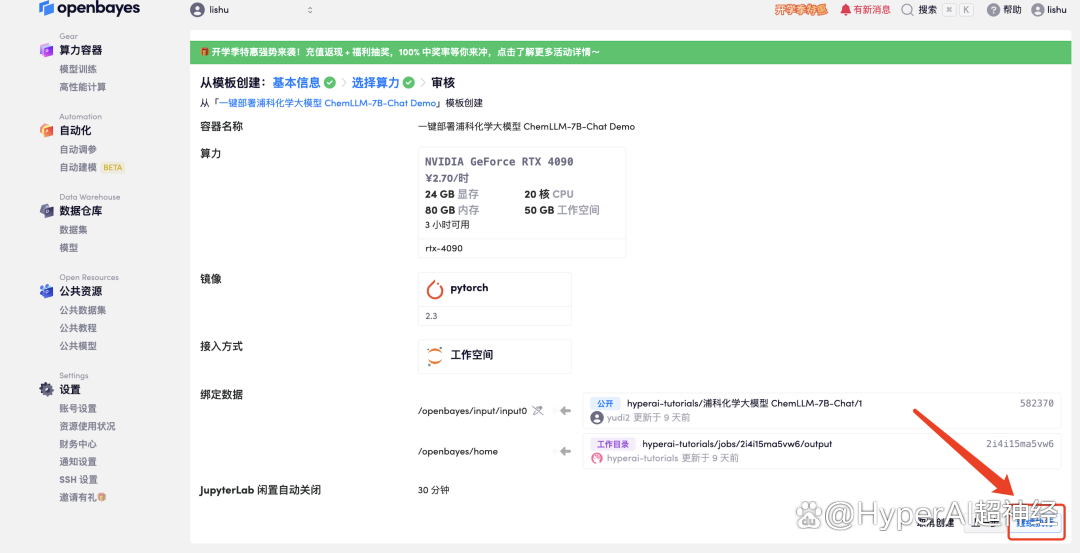Click the 搜索 magnifier icon
This screenshot has height=553, width=1080.
pyautogui.click(x=908, y=10)
